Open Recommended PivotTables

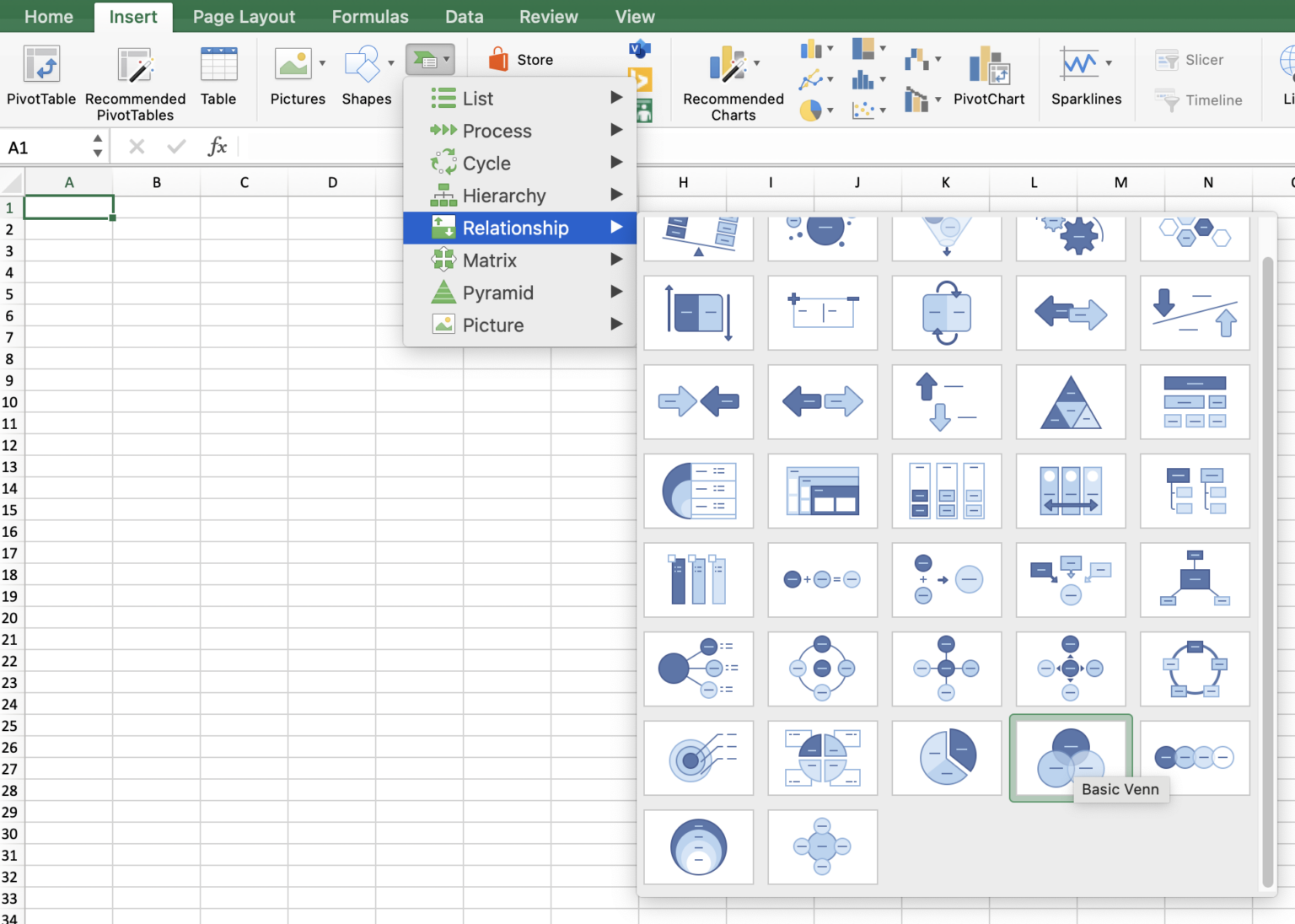click(x=135, y=80)
